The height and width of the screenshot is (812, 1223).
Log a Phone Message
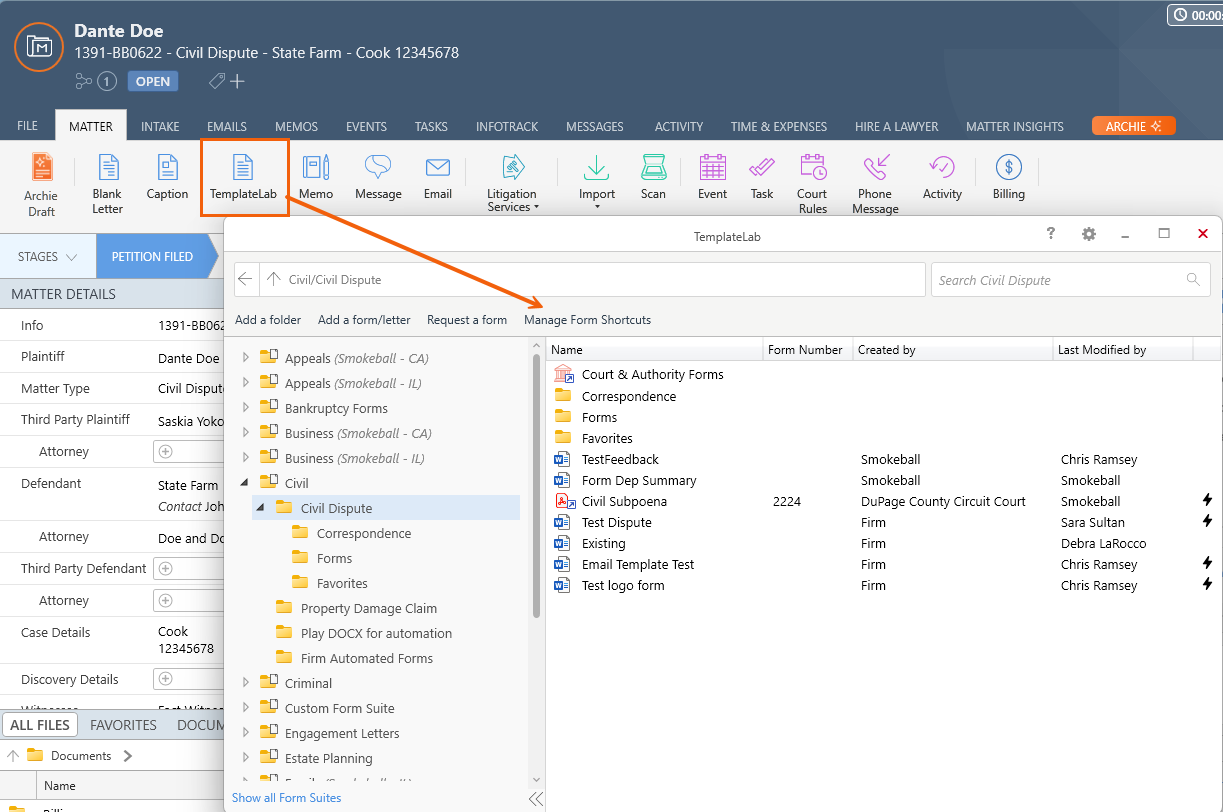[876, 184]
